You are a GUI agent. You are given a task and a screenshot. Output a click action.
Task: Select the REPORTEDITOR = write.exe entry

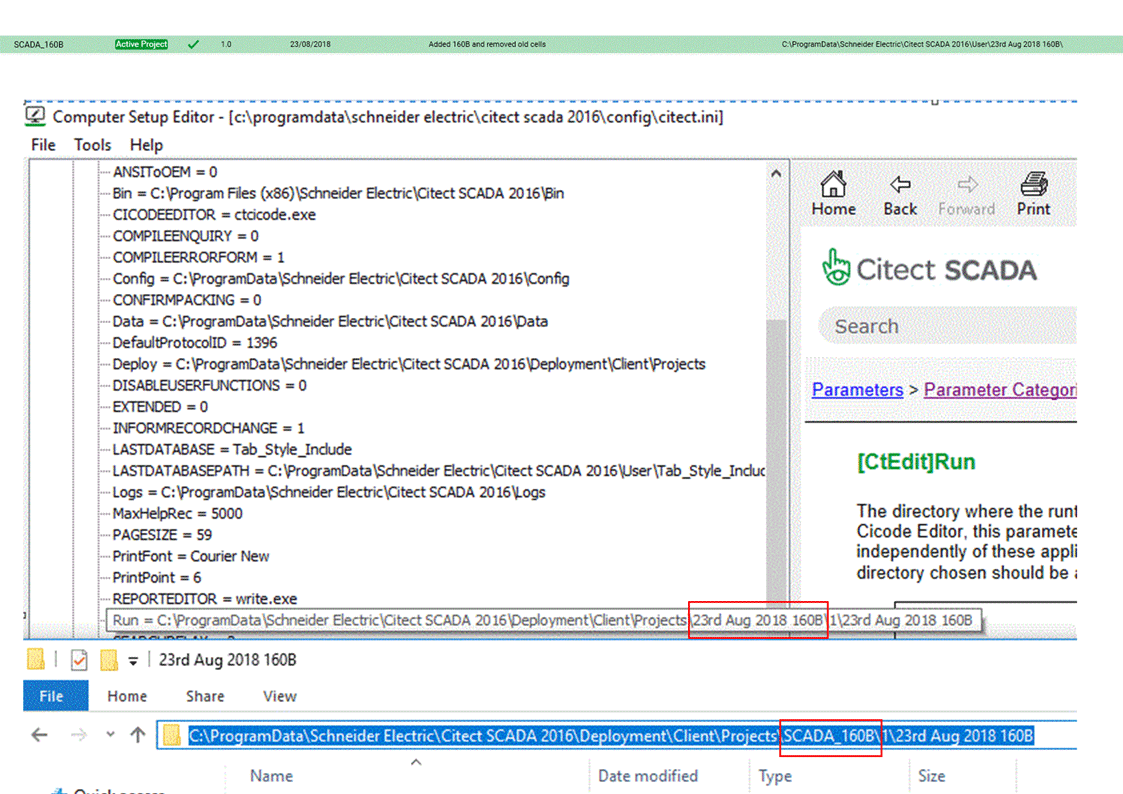pos(205,599)
